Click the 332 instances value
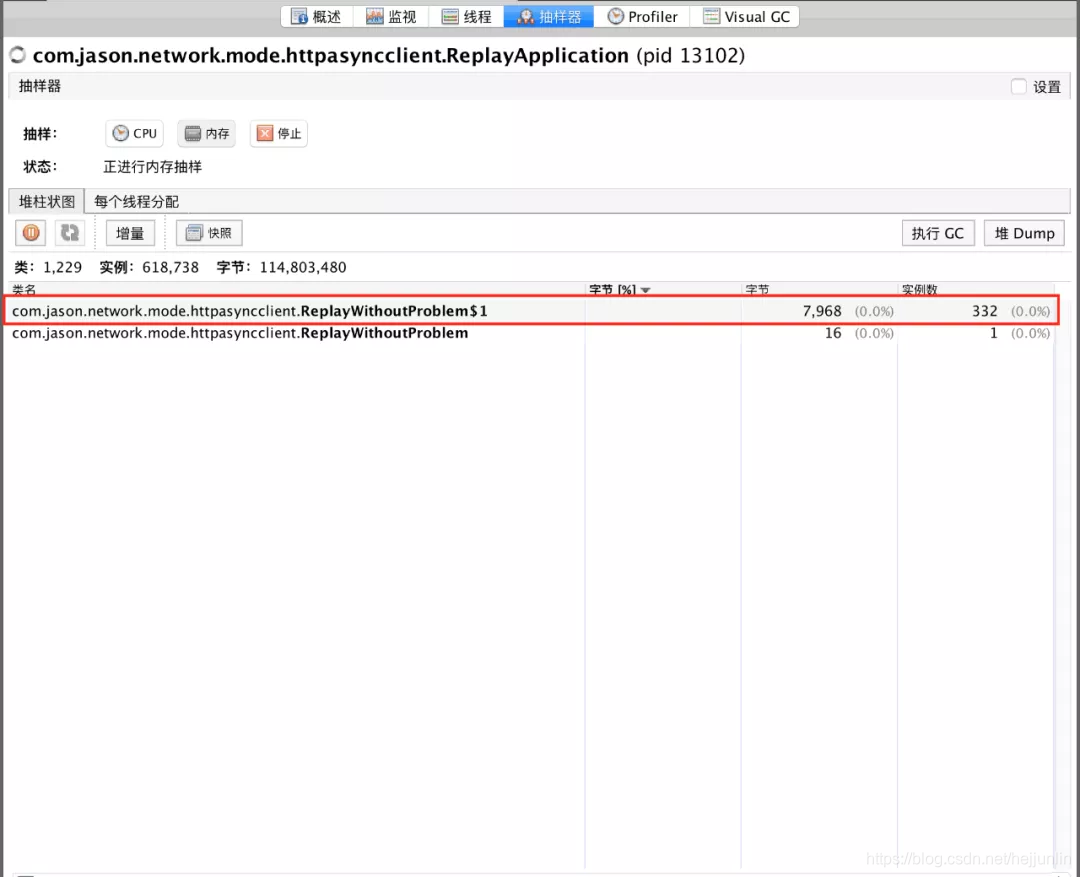 (985, 311)
